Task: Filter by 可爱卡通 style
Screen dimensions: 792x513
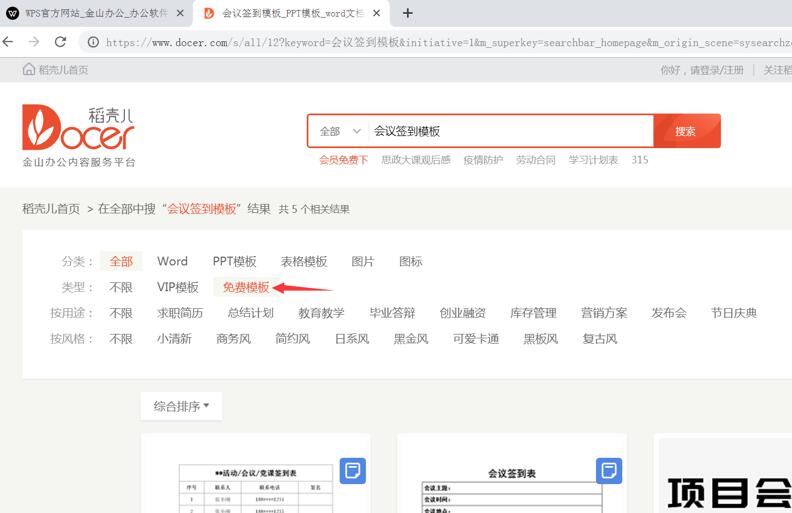Action: [476, 339]
